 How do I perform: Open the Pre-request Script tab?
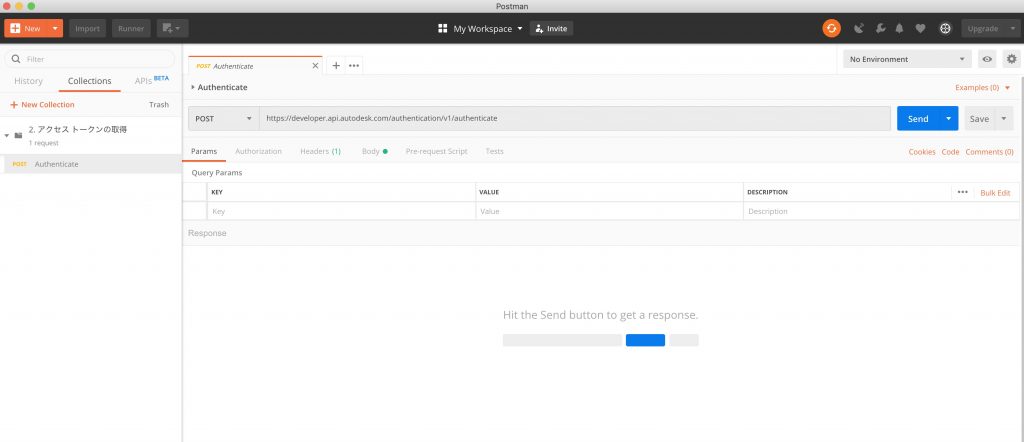click(x=436, y=151)
